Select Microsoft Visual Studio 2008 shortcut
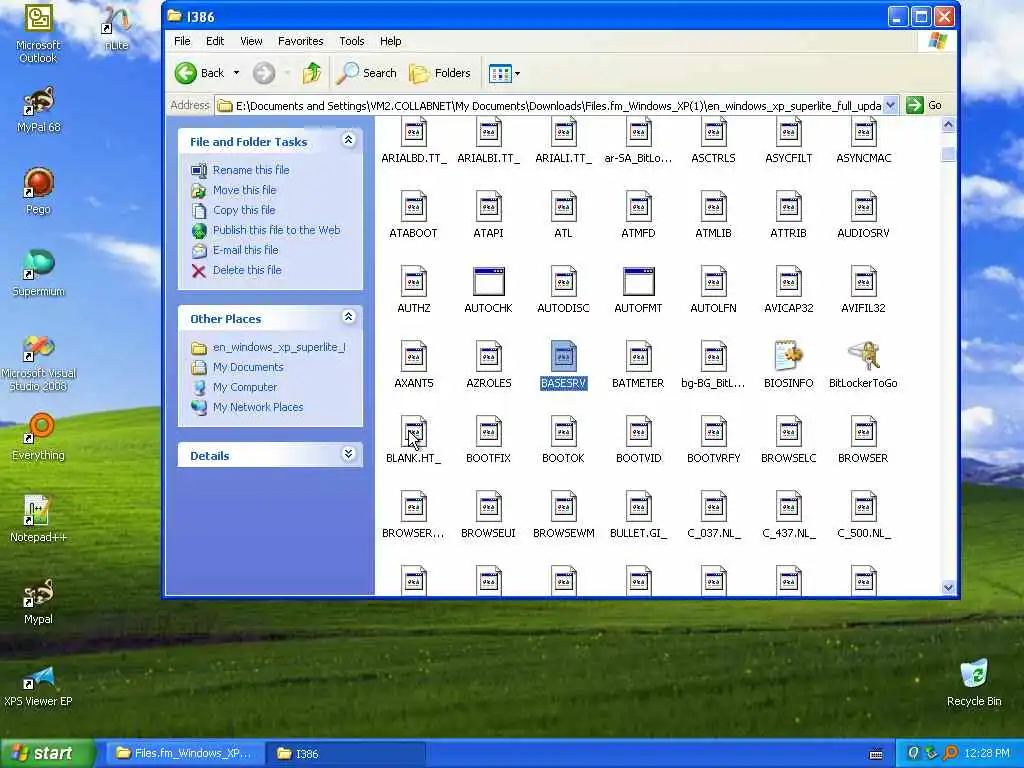1024x768 pixels. 38,362
